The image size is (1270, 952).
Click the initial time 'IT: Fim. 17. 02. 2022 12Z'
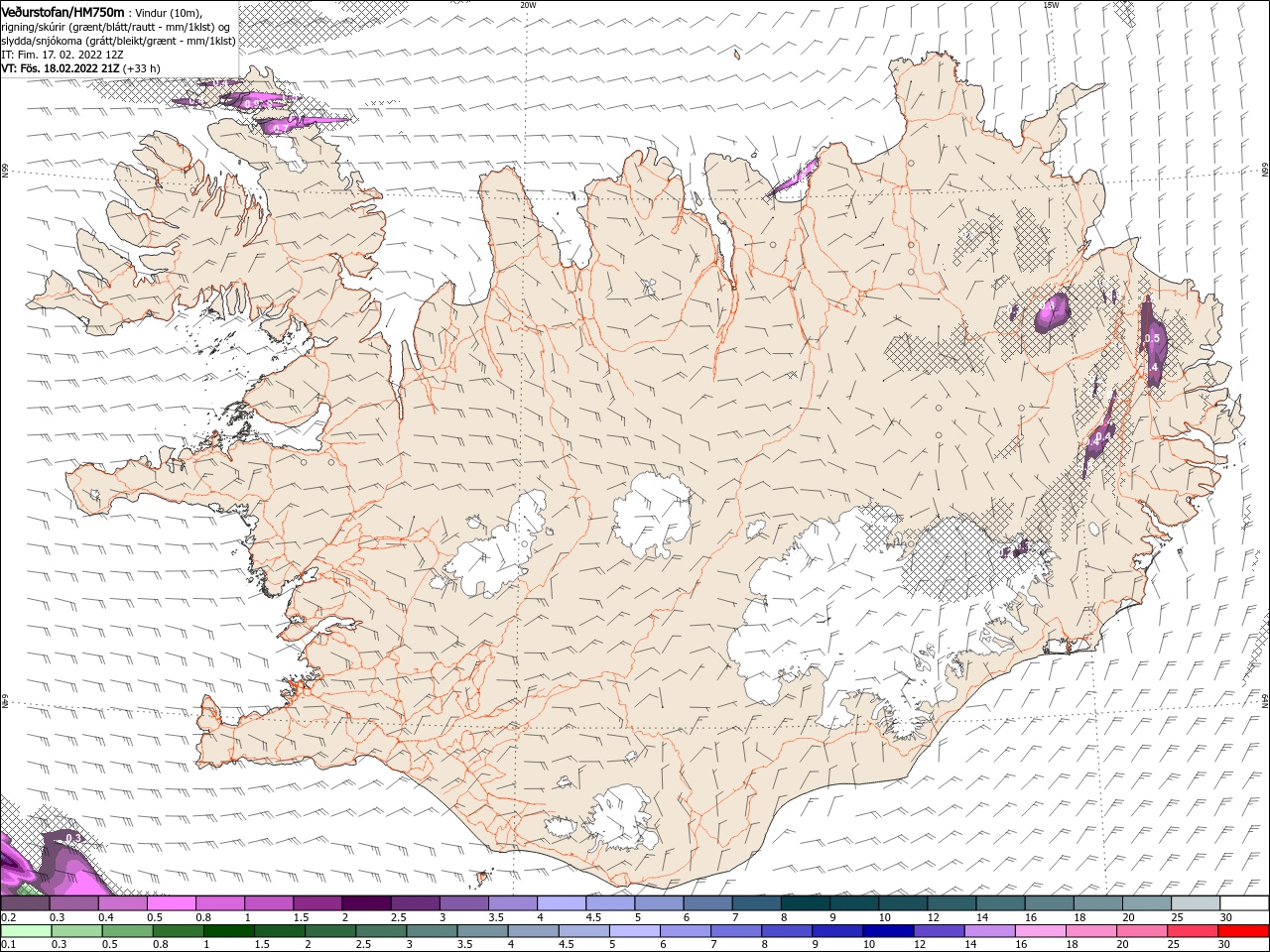tap(62, 55)
